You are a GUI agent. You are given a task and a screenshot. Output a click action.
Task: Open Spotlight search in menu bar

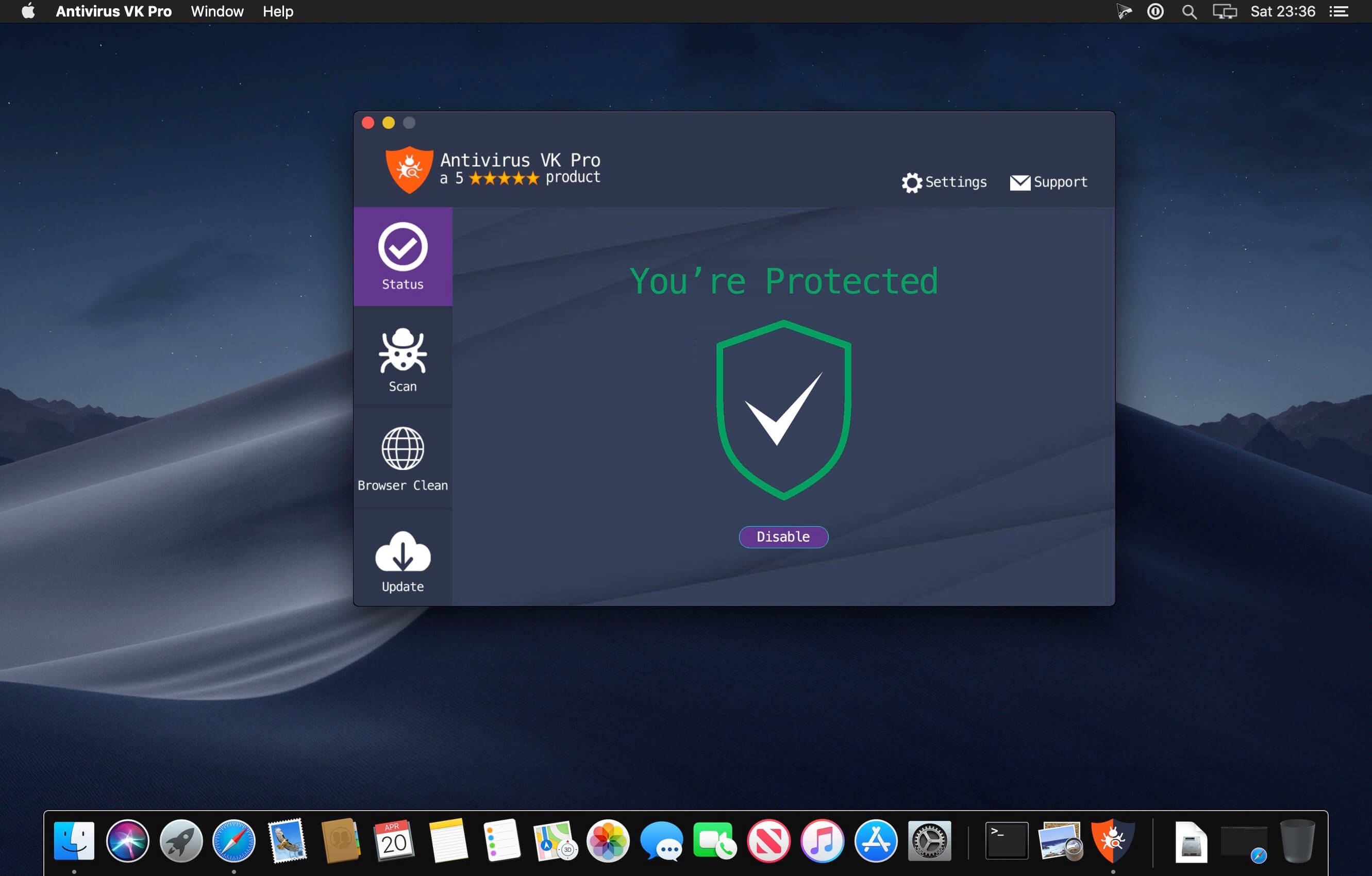coord(1189,11)
